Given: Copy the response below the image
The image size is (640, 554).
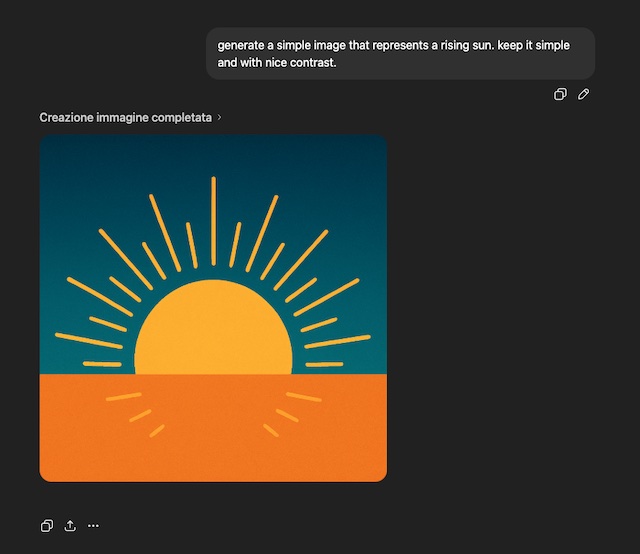Looking at the screenshot, I should [x=47, y=526].
